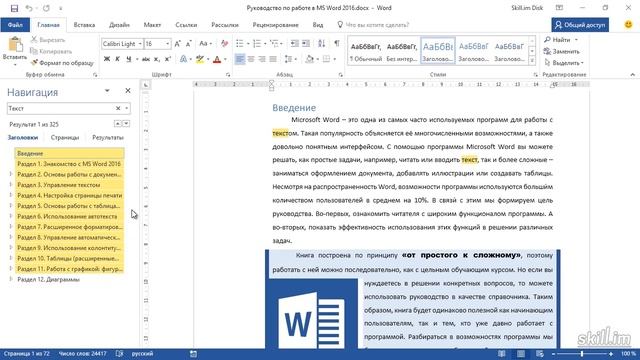This screenshot has height=360, width=640.
Task: Click the spell check icon in status bar
Action: [x=119, y=354]
